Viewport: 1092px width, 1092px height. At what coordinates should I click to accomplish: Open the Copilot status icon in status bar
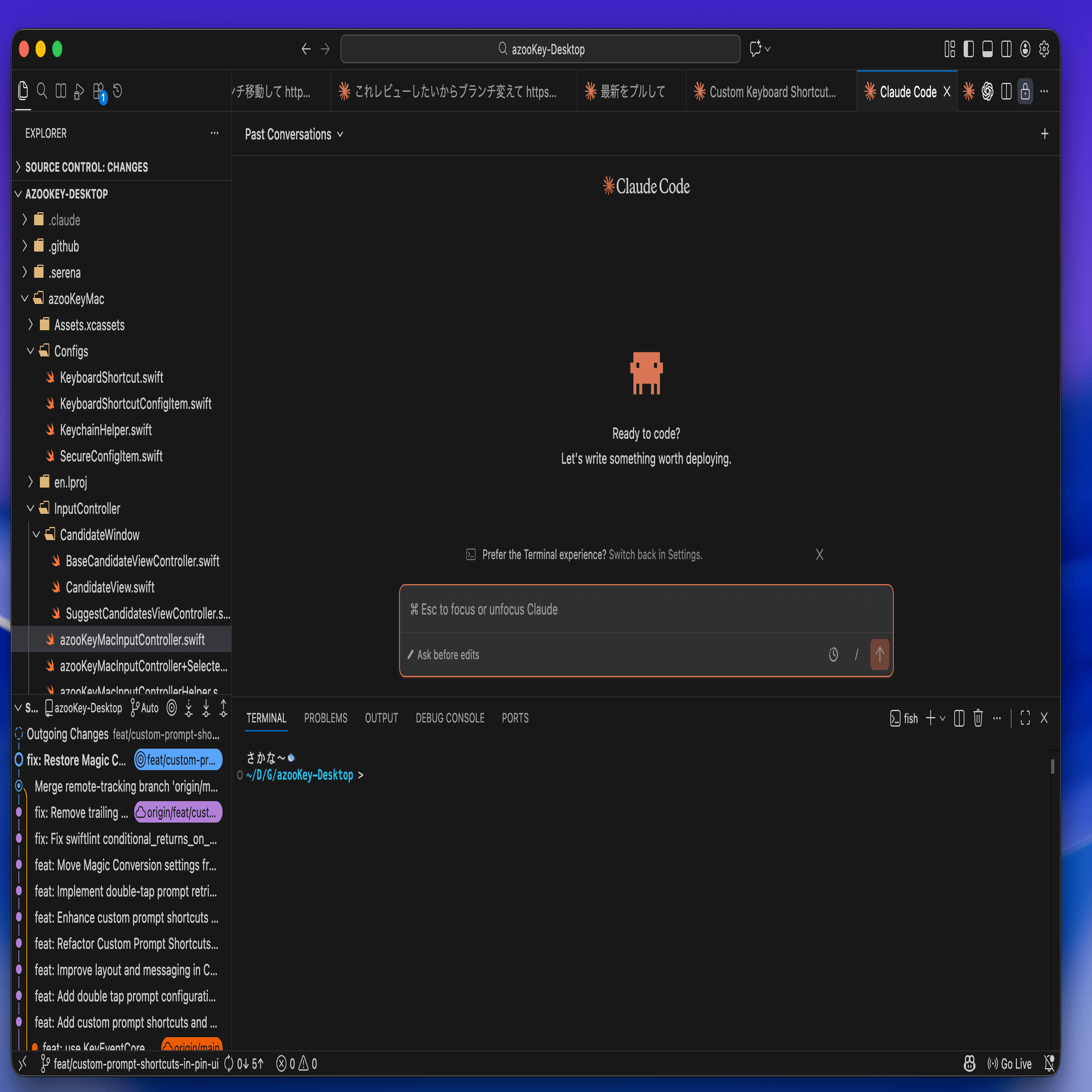pyautogui.click(x=970, y=1064)
